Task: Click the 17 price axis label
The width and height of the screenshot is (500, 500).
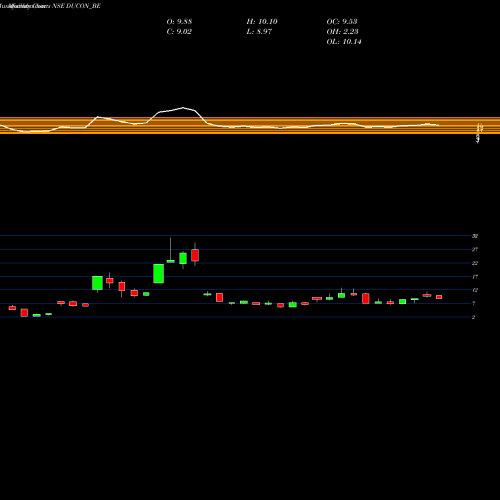Action: (475, 277)
